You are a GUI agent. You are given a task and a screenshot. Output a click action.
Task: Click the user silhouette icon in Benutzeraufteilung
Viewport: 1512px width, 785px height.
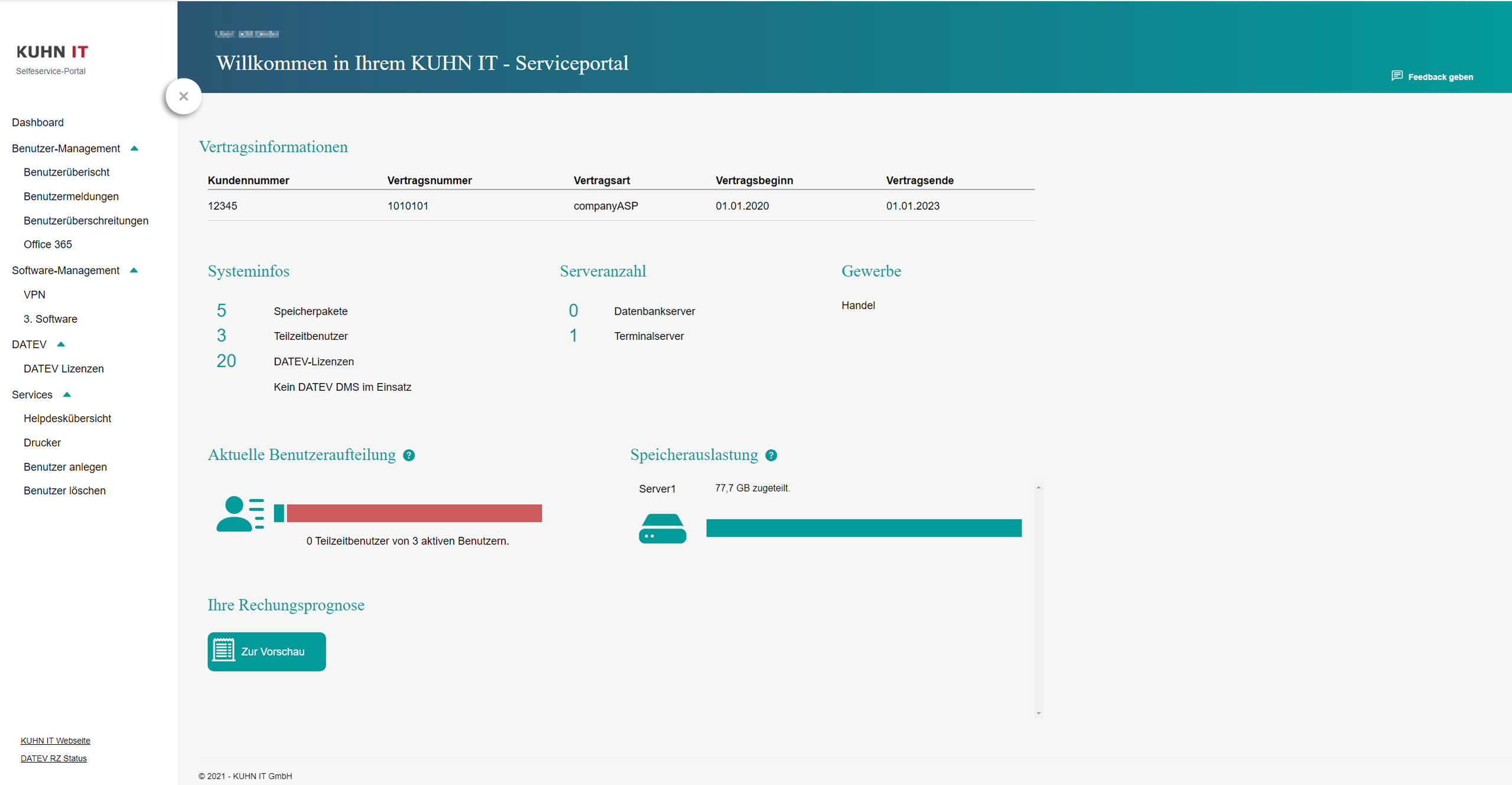click(239, 514)
